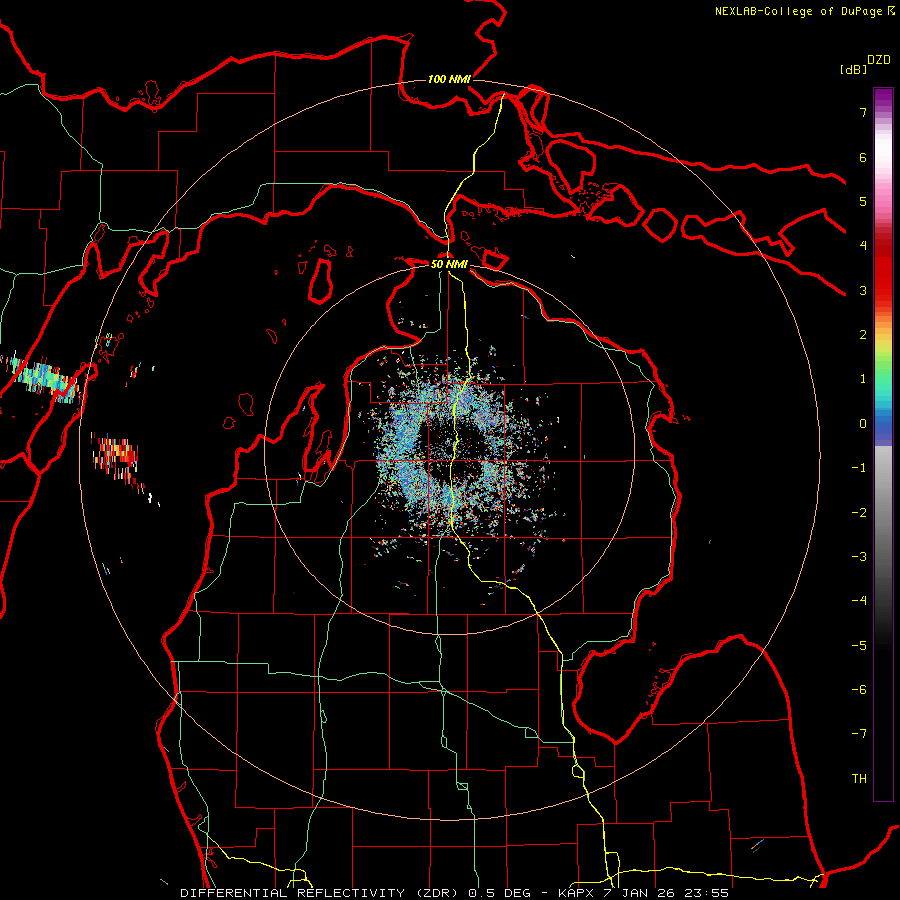Click the -4 value on color scale
Image resolution: width=900 pixels, height=900 pixels.
[x=859, y=601]
